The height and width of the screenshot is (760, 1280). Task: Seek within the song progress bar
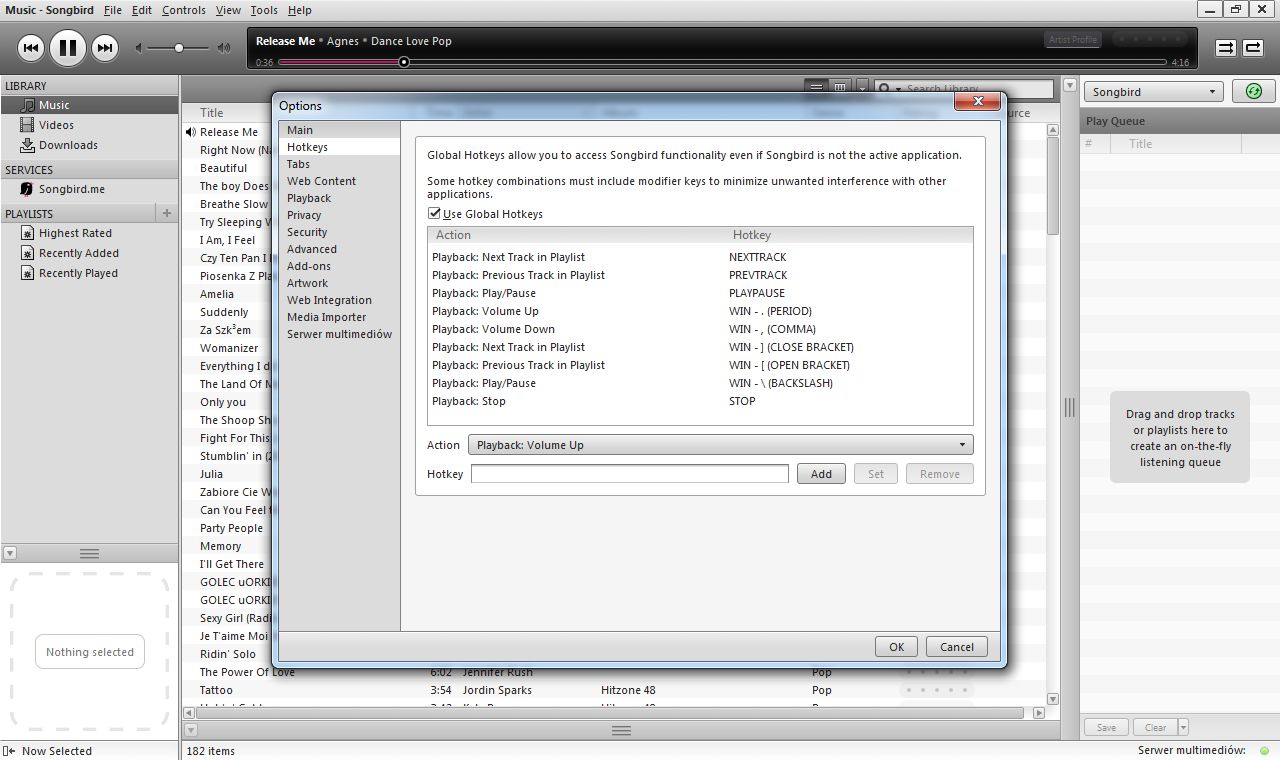(x=724, y=62)
